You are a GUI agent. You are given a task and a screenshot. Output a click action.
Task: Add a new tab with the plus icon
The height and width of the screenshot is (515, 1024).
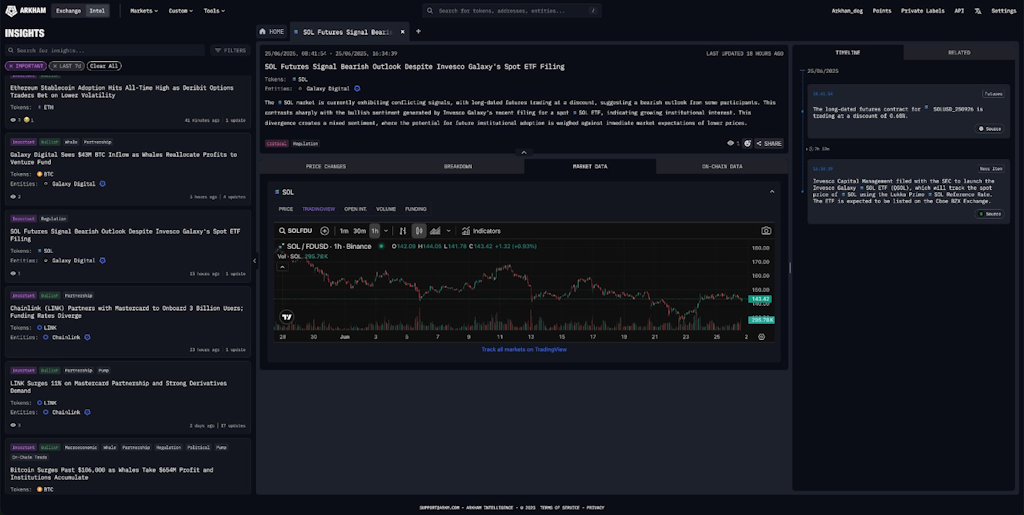point(419,31)
